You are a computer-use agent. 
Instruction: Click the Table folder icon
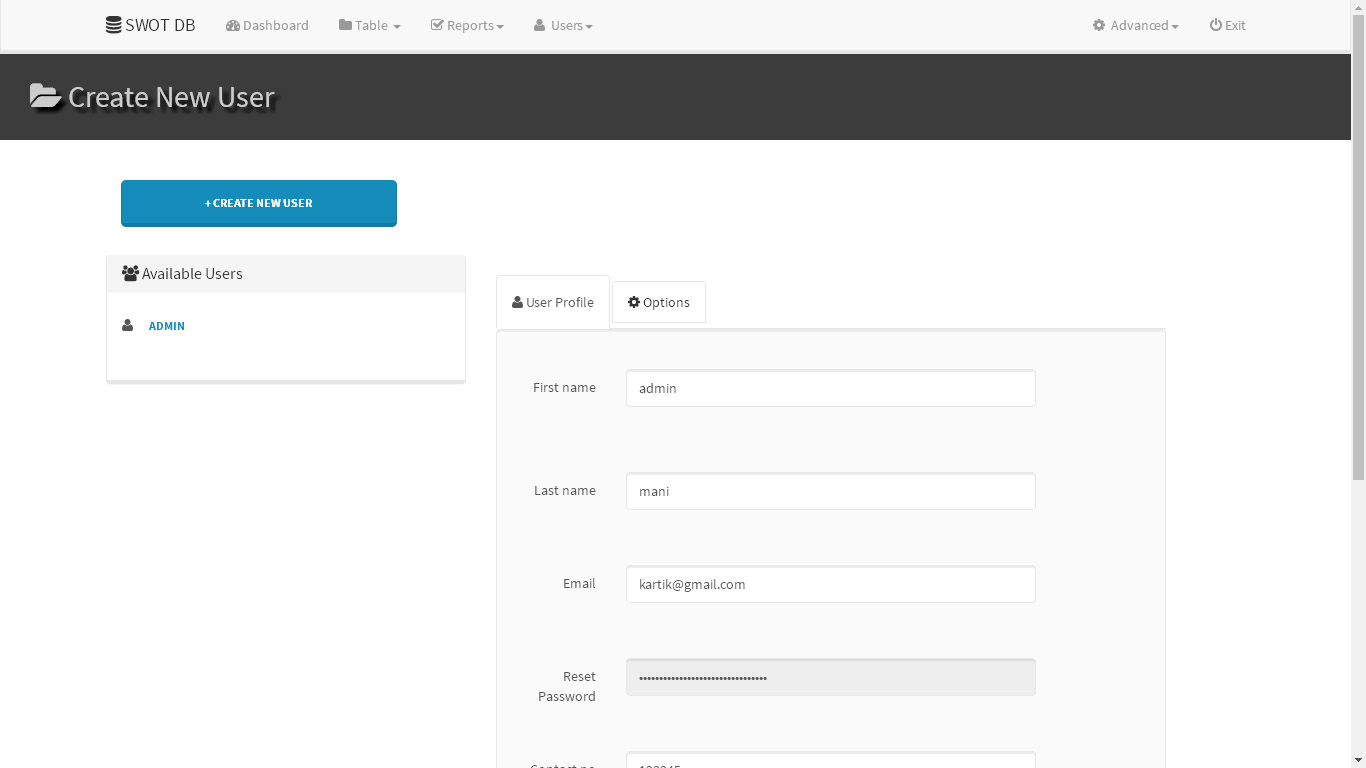point(345,25)
